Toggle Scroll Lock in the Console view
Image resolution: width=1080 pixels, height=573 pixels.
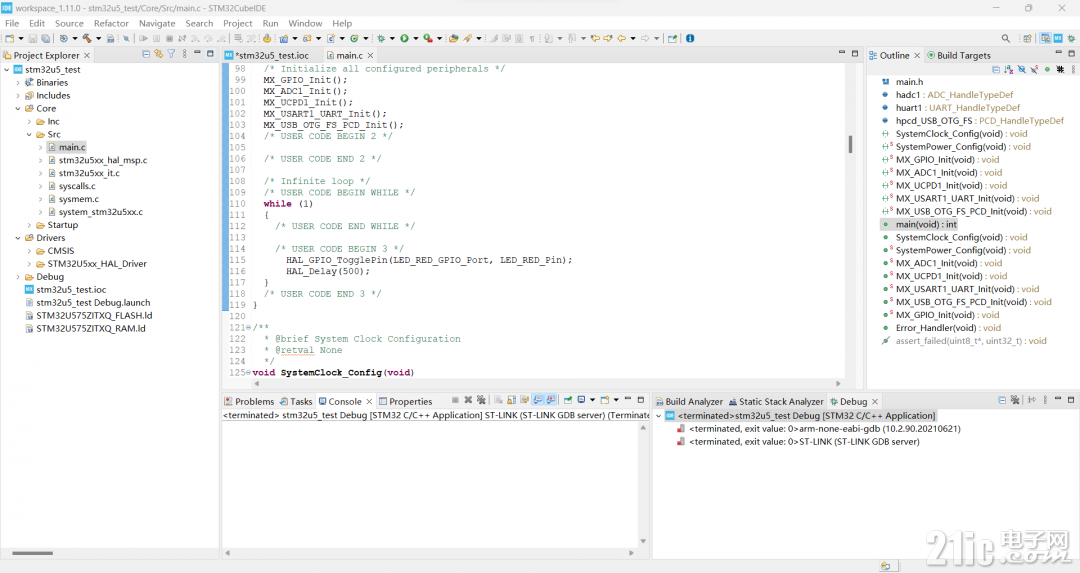click(x=511, y=400)
